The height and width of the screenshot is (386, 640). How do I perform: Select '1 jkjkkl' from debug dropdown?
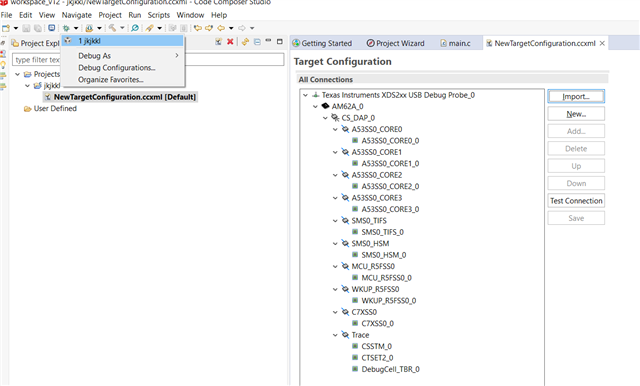pos(122,41)
